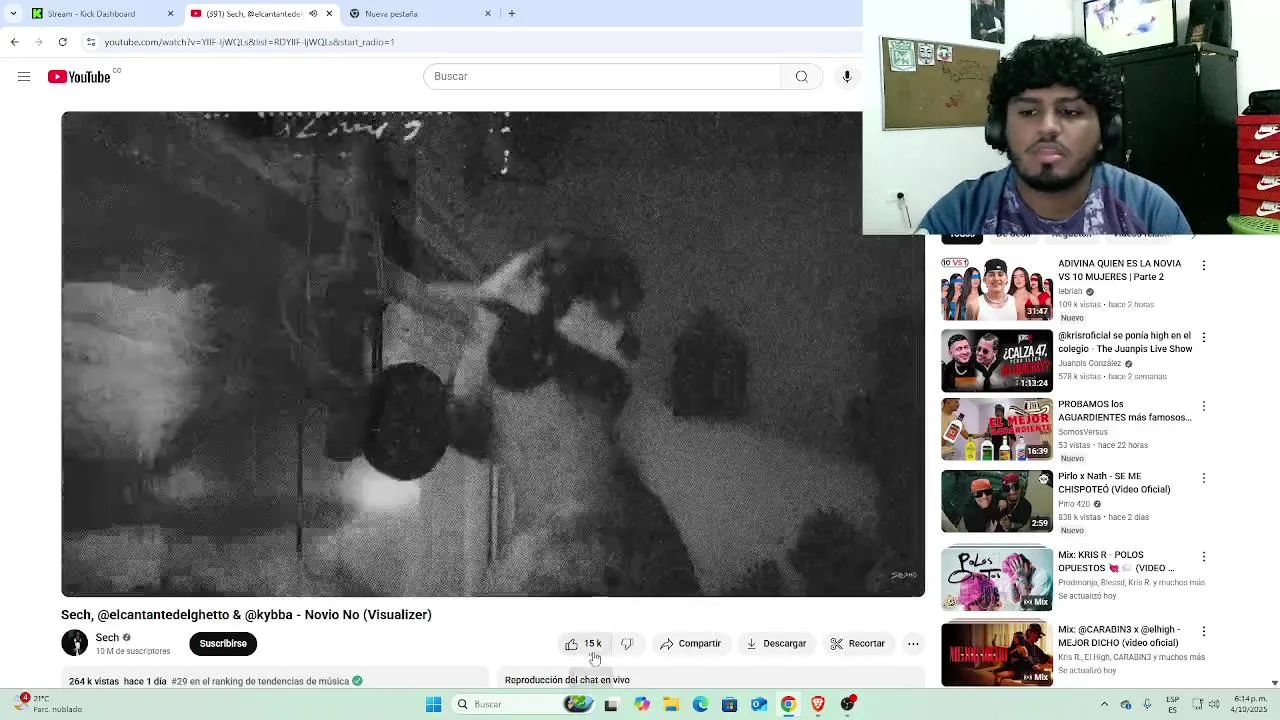Click the browser address bar URL

point(250,42)
